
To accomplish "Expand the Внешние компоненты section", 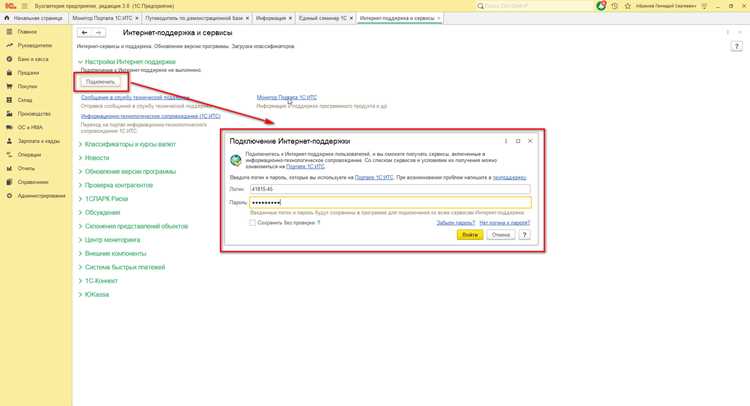I will [112, 253].
